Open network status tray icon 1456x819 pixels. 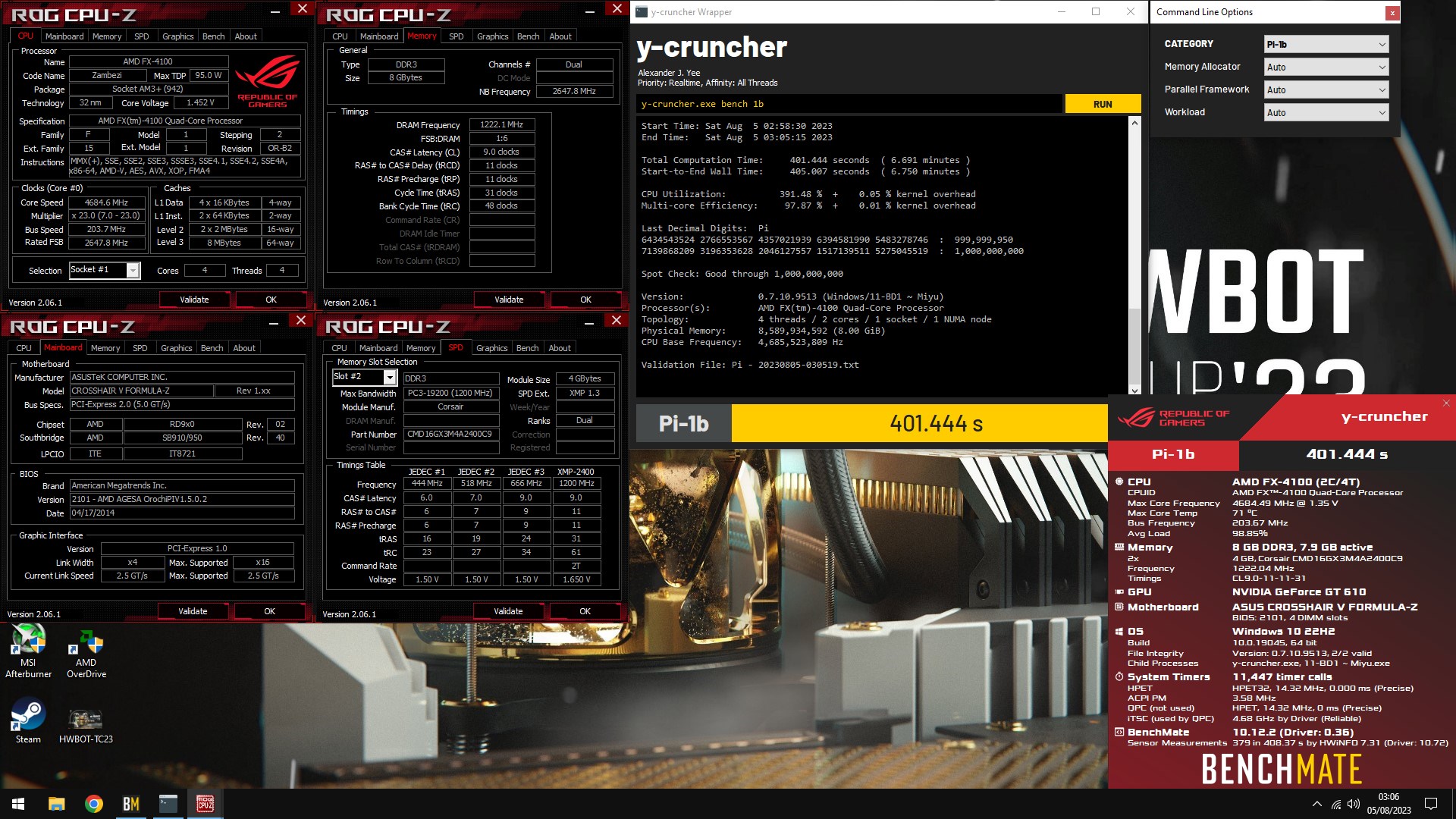point(1336,804)
